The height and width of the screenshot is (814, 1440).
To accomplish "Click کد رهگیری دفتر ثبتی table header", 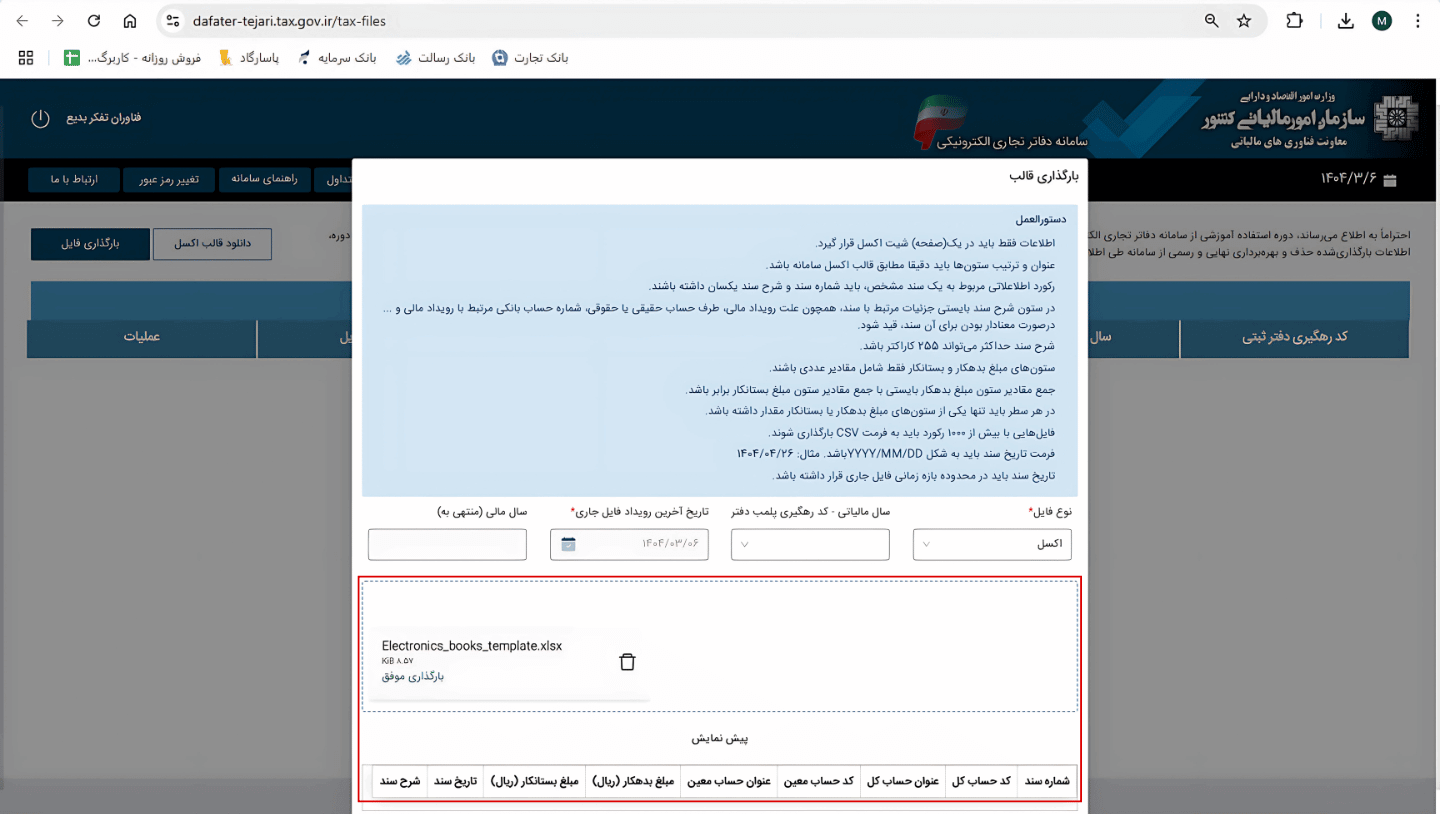I will click(1294, 337).
